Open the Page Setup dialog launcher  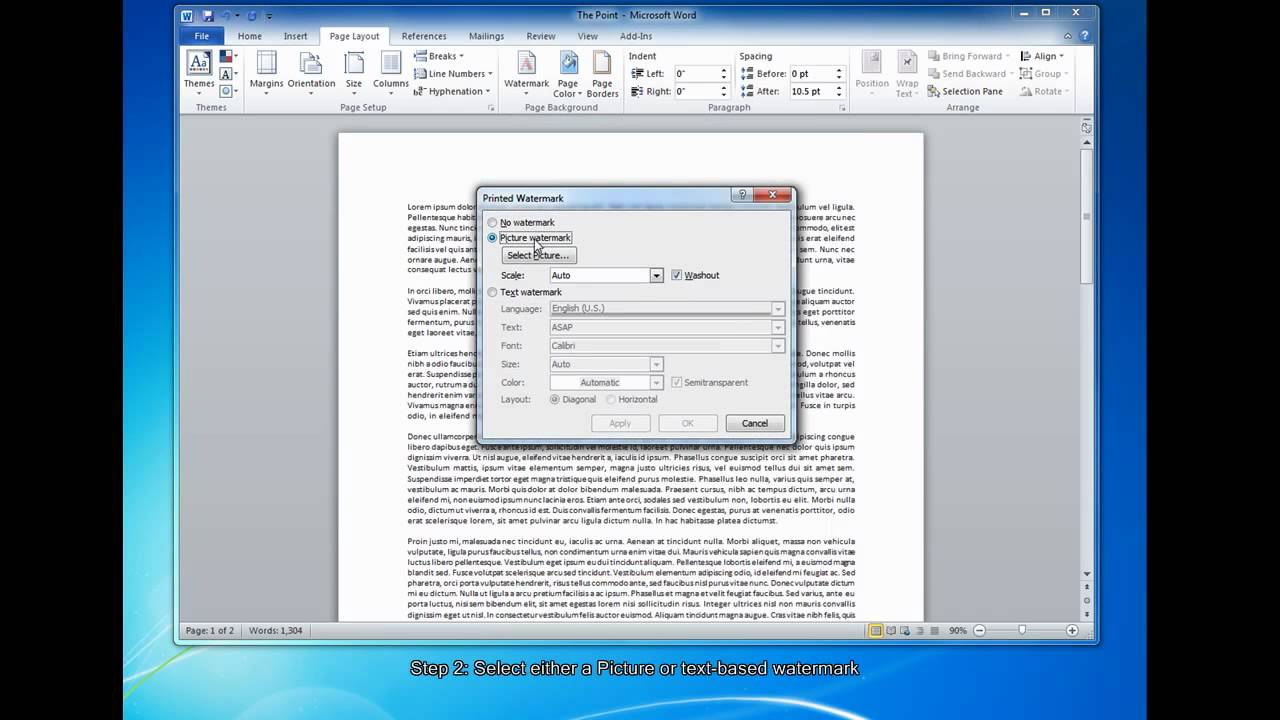[490, 107]
